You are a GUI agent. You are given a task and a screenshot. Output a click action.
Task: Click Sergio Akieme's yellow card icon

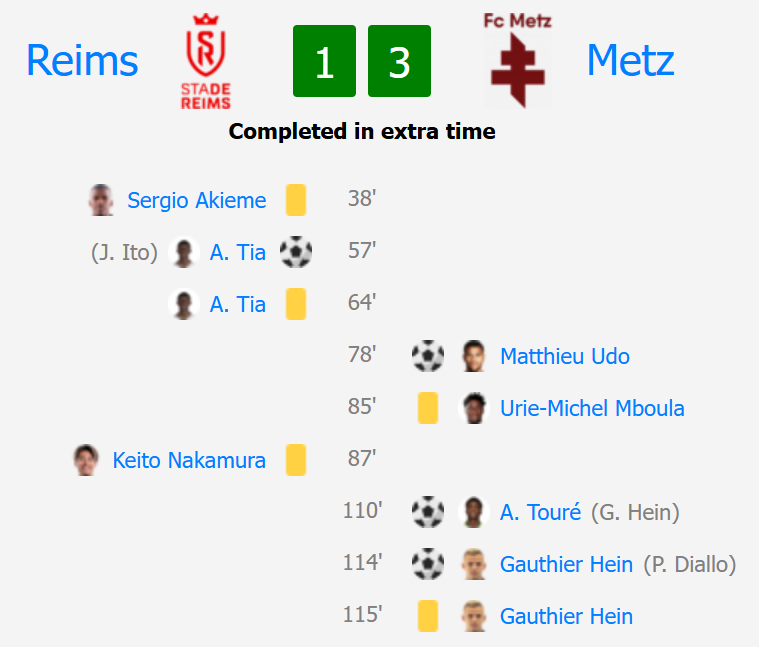tap(296, 200)
